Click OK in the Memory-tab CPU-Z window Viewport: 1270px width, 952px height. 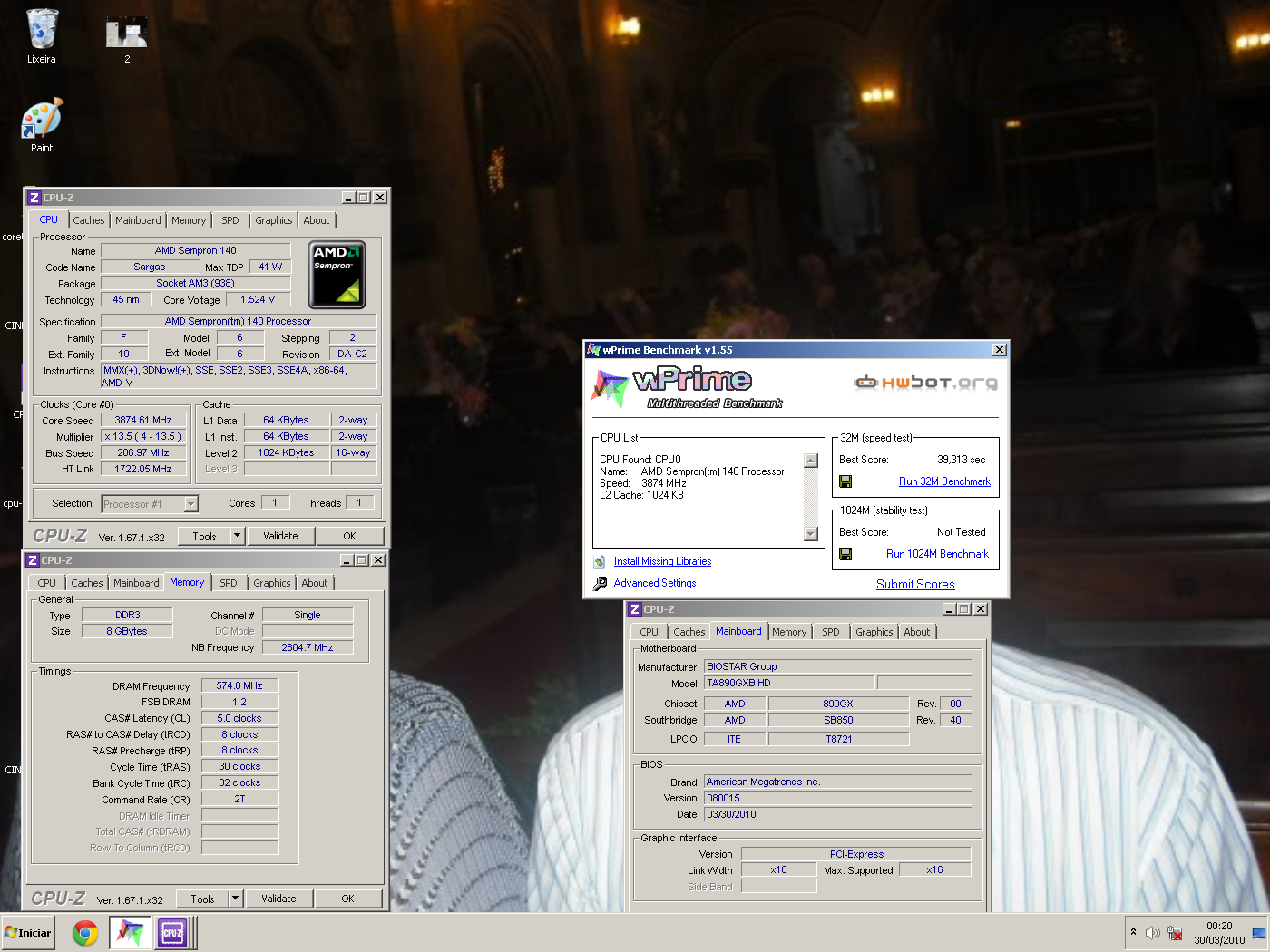347,899
